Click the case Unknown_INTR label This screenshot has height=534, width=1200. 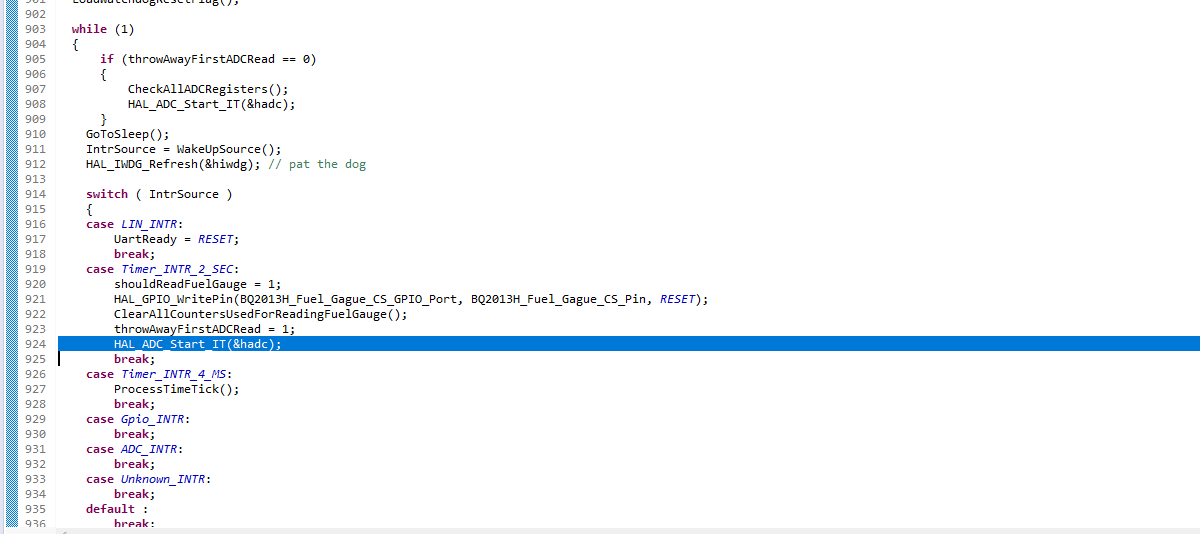148,479
